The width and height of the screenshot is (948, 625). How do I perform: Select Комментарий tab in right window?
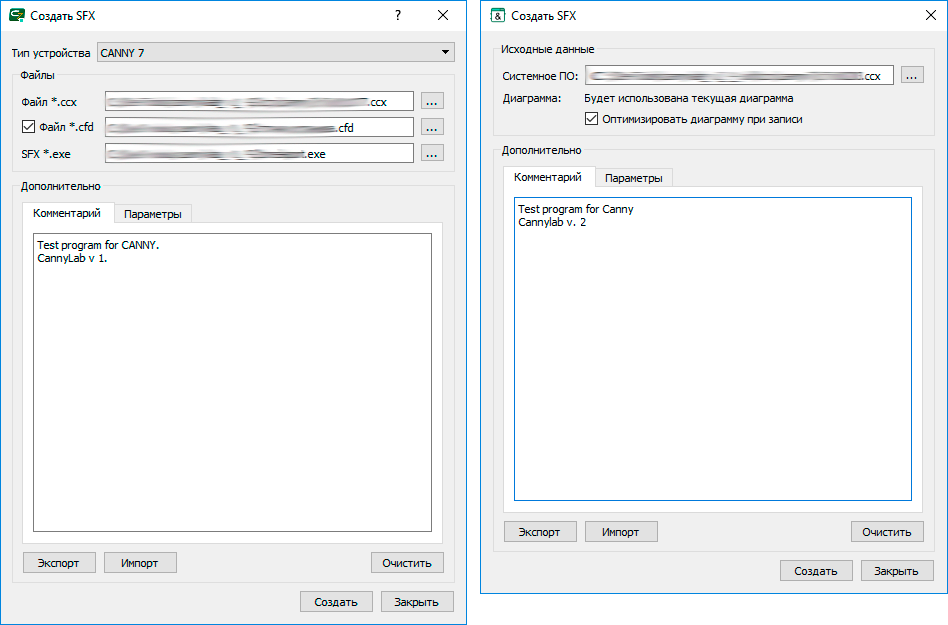tap(548, 176)
